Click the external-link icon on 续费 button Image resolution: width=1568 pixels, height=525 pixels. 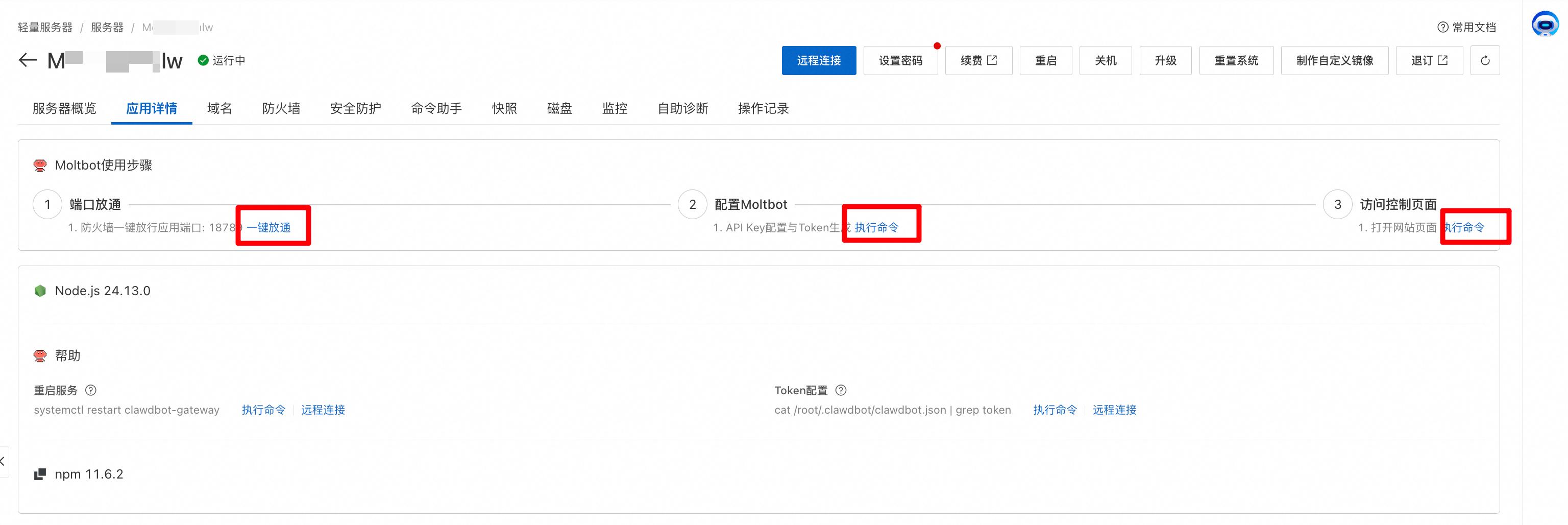click(993, 60)
